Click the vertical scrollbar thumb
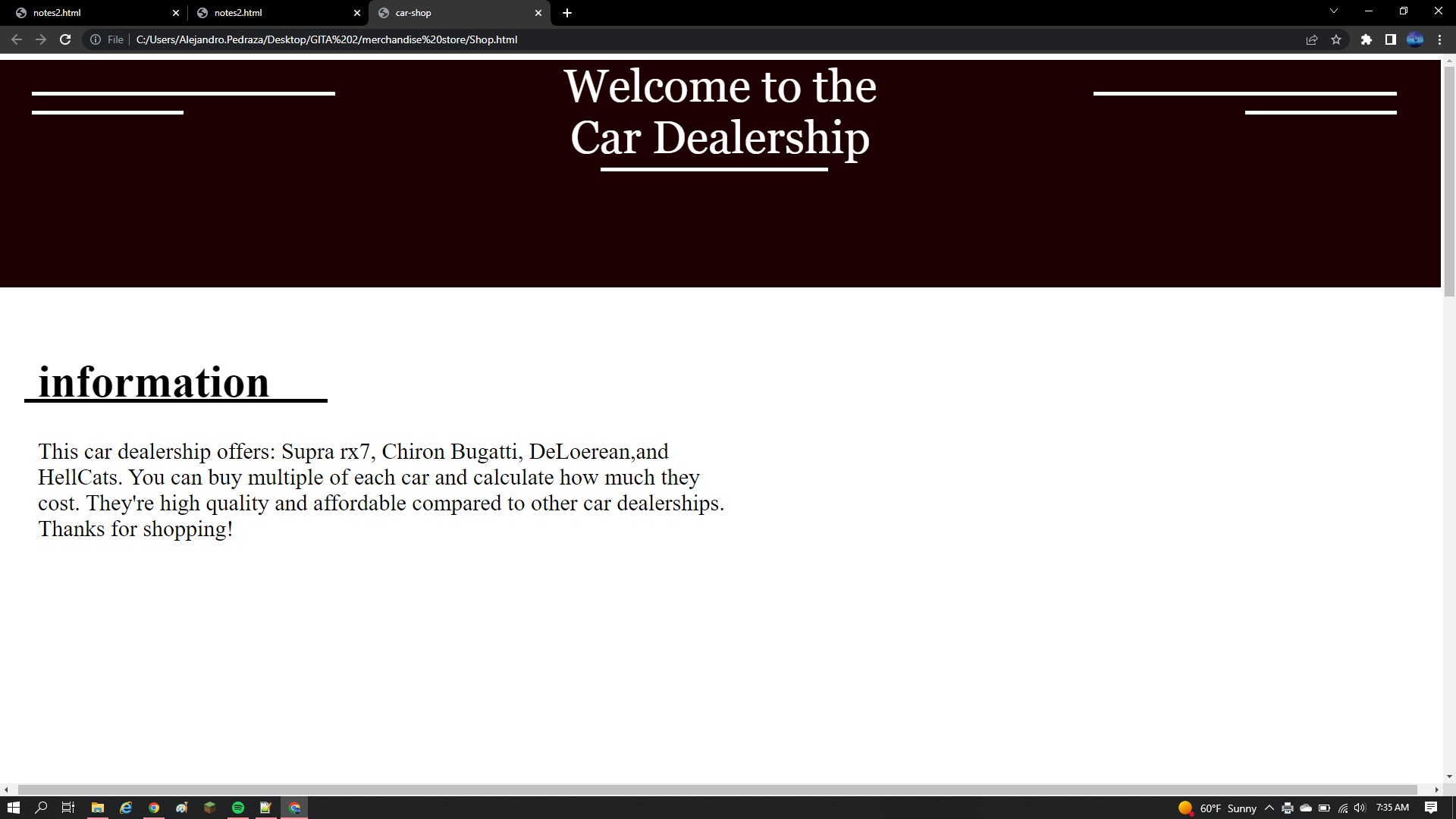 point(1449,180)
